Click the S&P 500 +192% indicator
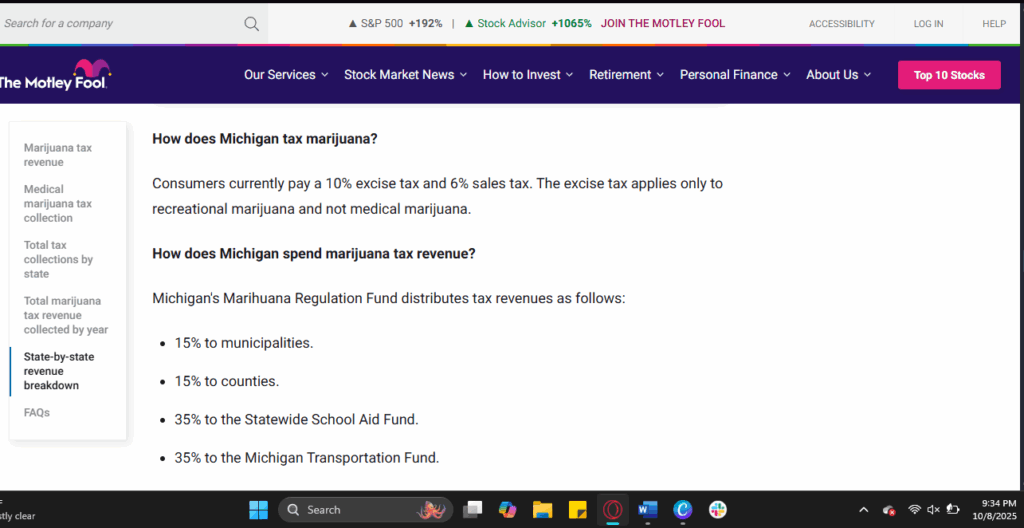 [x=395, y=24]
